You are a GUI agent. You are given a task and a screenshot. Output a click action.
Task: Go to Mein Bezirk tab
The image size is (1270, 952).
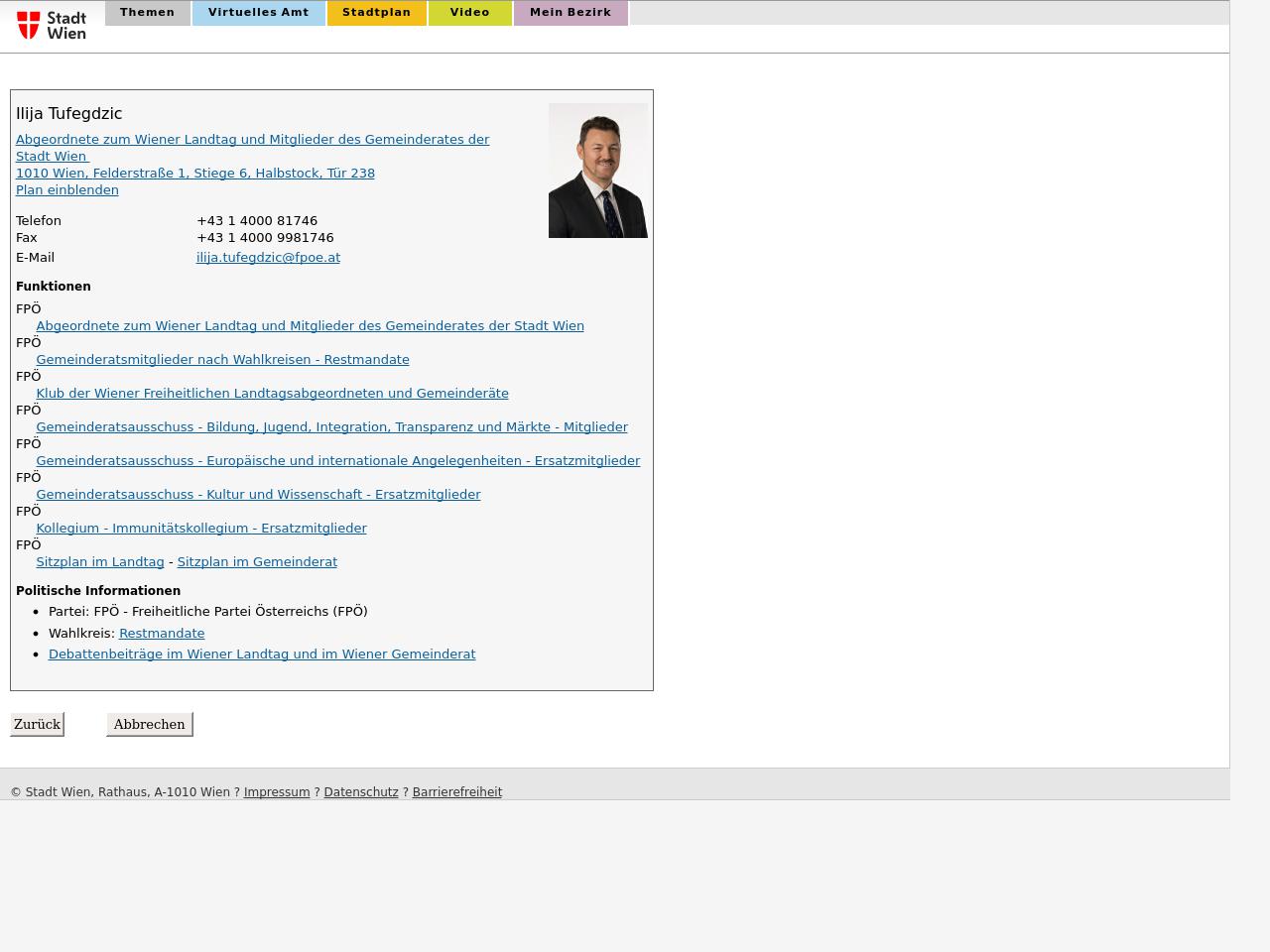pos(570,13)
